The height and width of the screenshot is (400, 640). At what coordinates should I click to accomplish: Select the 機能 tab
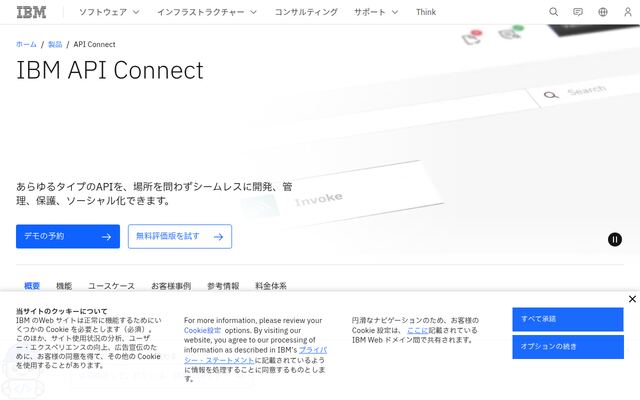64,286
